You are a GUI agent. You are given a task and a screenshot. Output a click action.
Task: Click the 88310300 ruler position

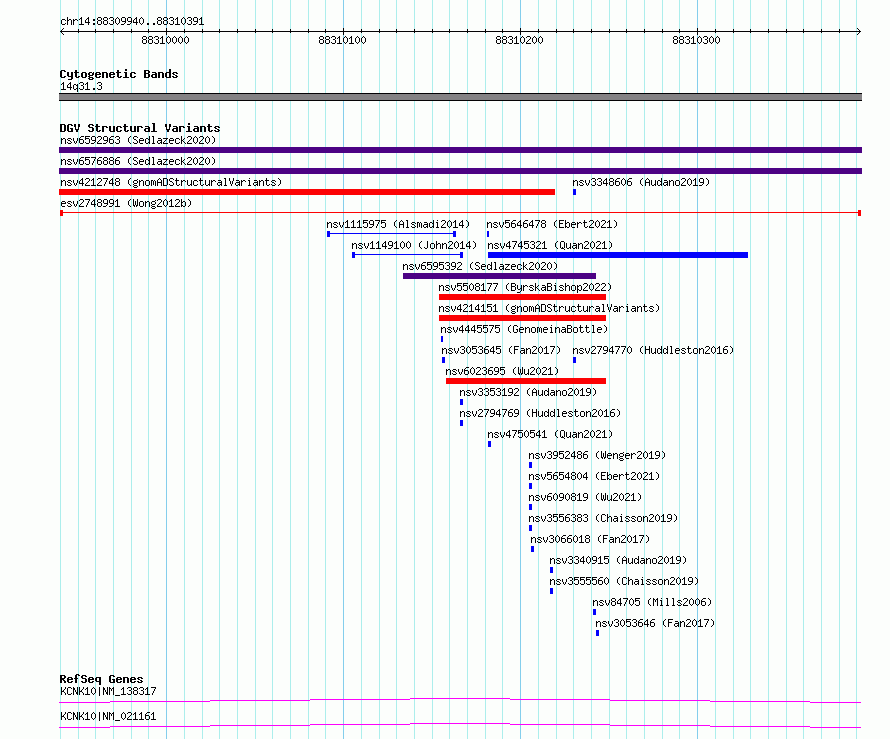tap(696, 40)
